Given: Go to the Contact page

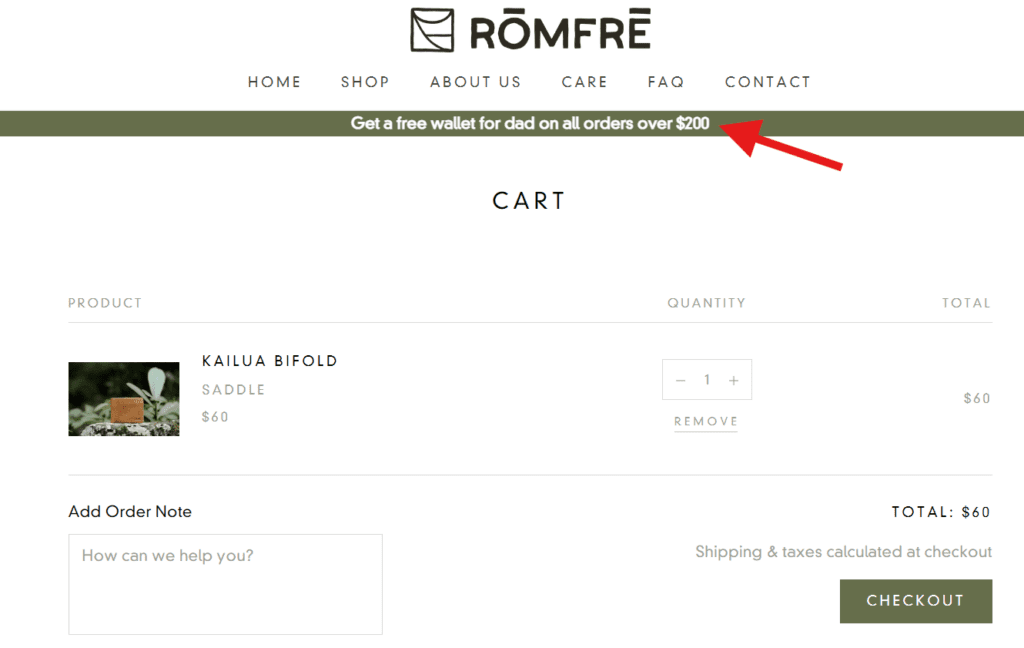Looking at the screenshot, I should tap(768, 82).
